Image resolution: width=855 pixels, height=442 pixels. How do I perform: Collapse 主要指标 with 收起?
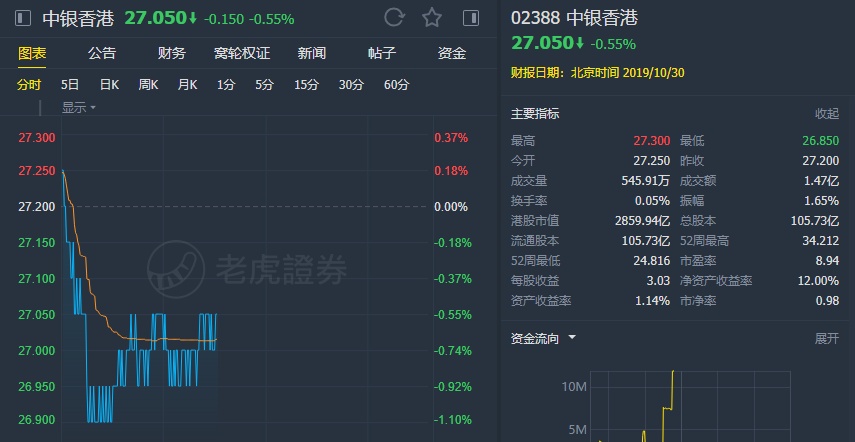[827, 114]
